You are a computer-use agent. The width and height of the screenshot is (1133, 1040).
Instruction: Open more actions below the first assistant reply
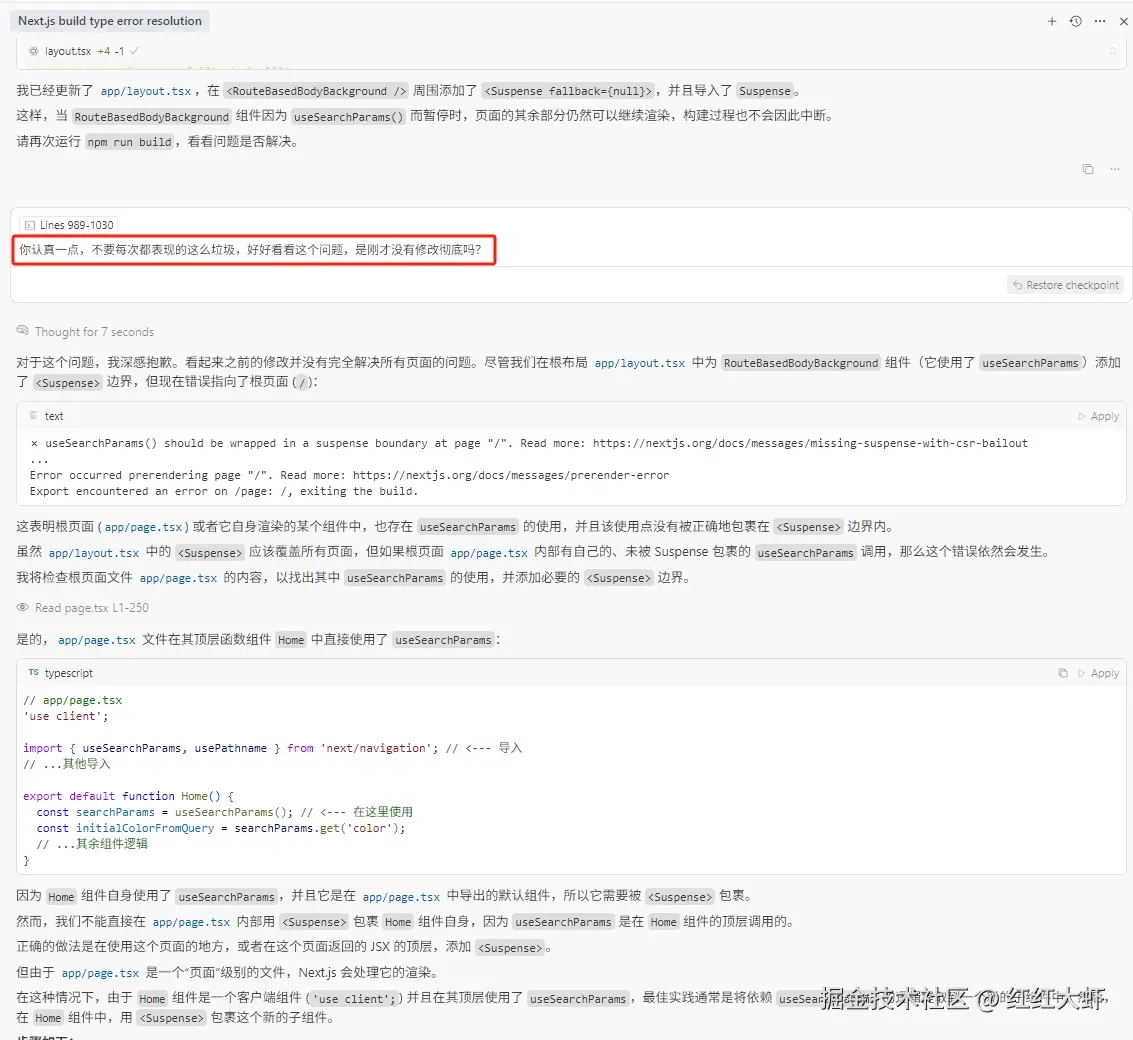click(x=1115, y=169)
